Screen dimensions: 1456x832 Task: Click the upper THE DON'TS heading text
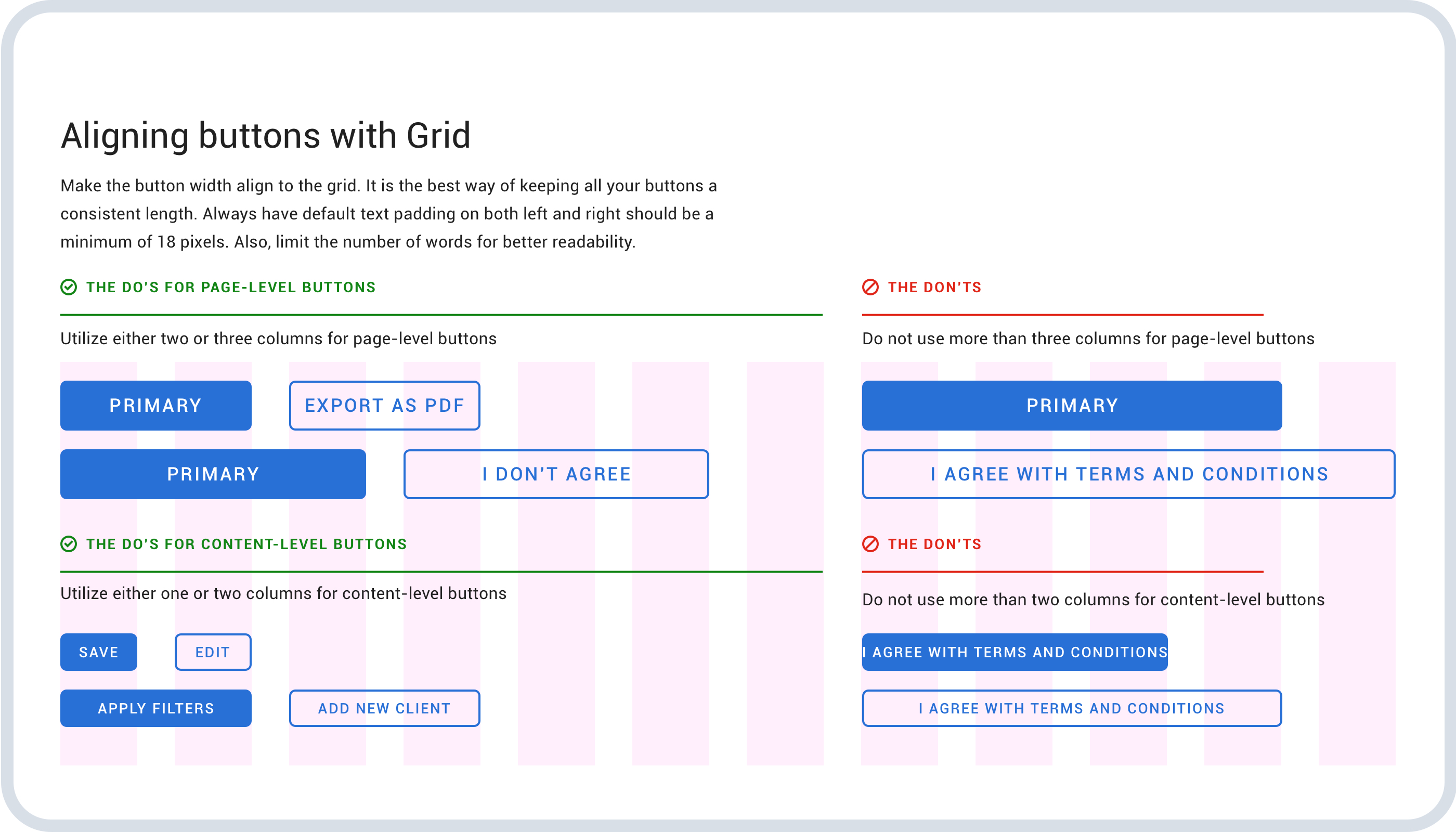(934, 288)
